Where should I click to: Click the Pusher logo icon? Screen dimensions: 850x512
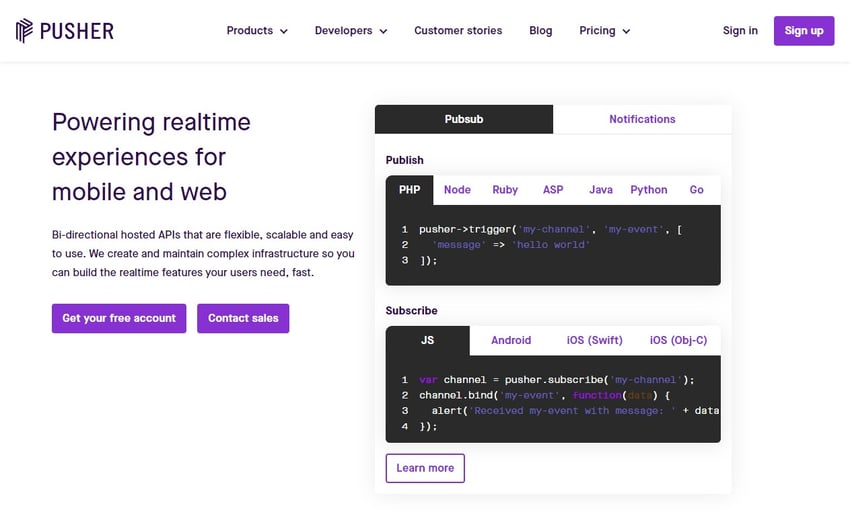click(x=24, y=30)
